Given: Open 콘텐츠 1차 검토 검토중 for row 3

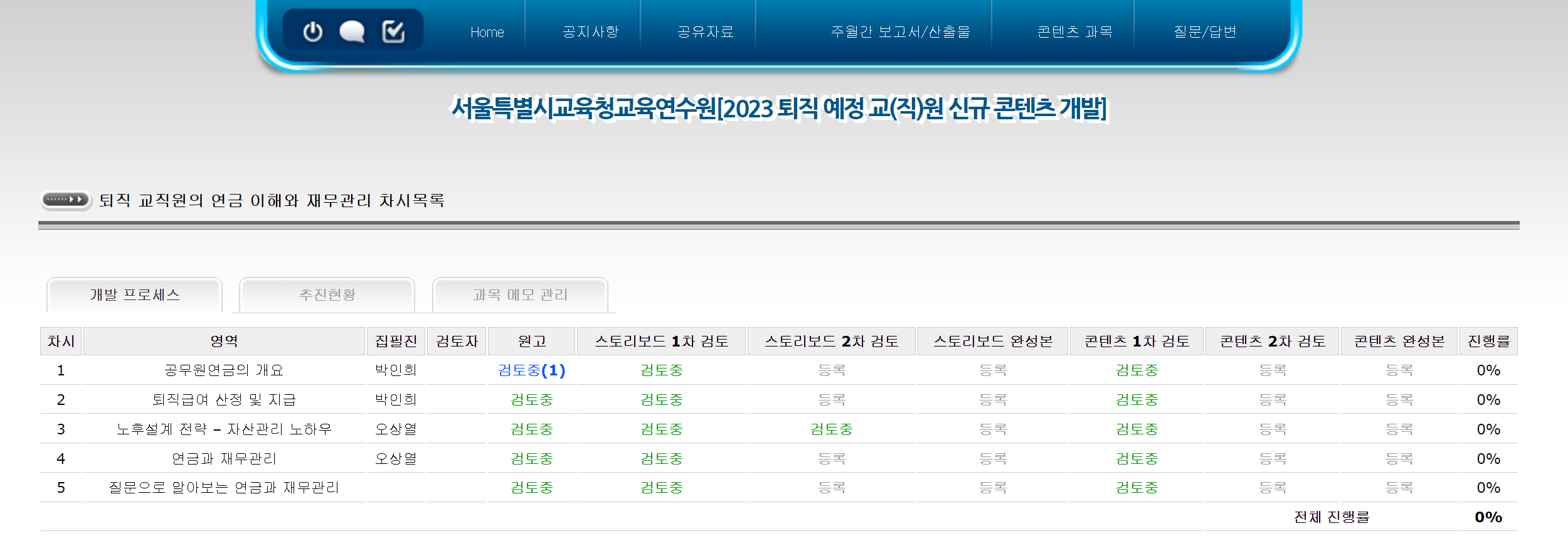Looking at the screenshot, I should click(1136, 429).
